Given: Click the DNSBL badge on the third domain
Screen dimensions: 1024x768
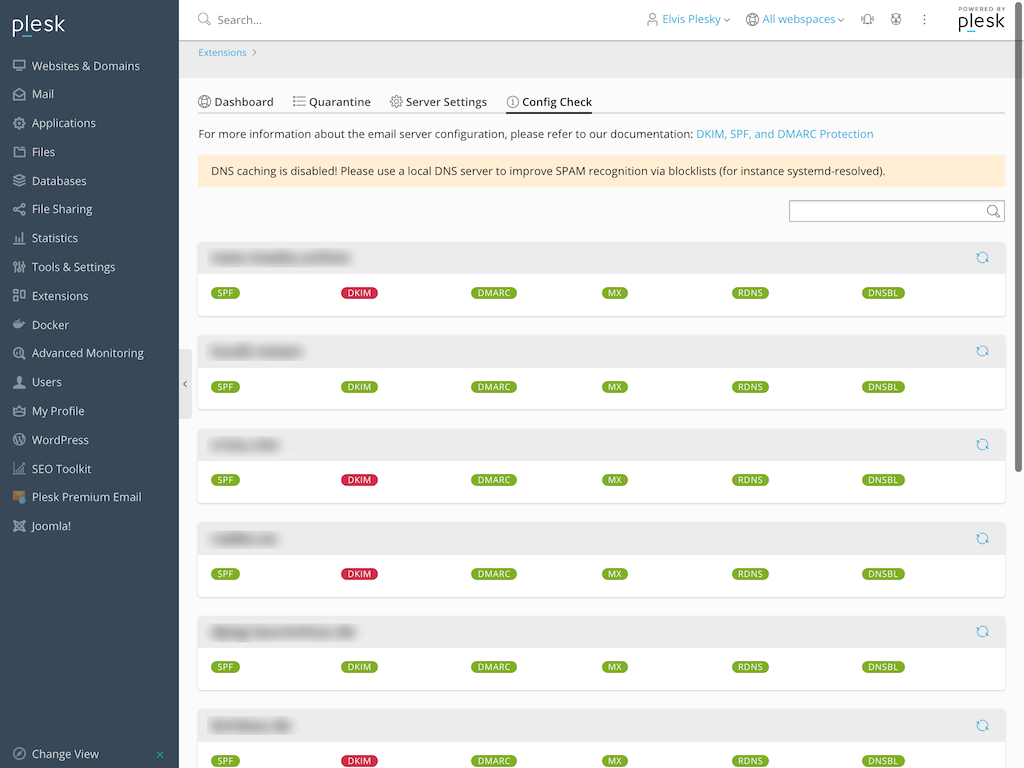Looking at the screenshot, I should [882, 479].
